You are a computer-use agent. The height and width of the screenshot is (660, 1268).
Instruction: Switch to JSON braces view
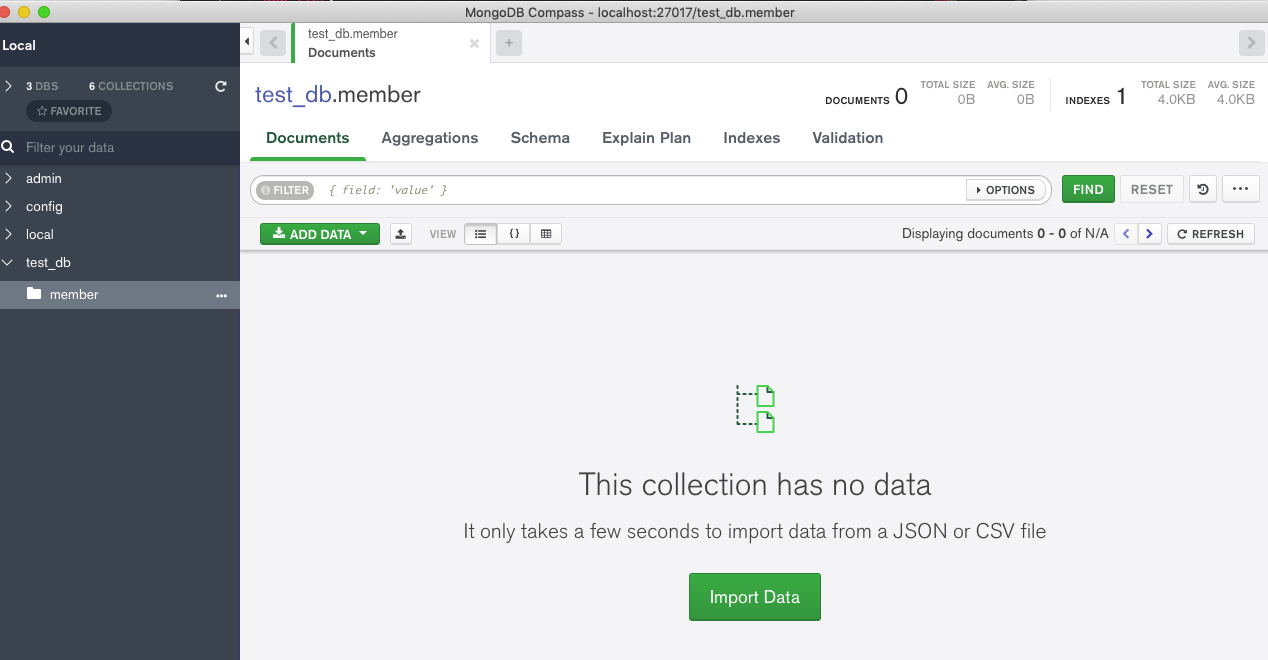coord(514,234)
